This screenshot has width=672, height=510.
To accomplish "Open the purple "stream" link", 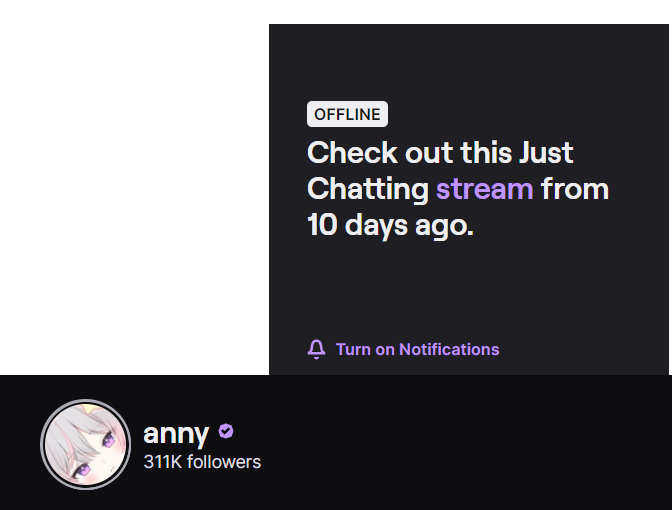I will 484,188.
